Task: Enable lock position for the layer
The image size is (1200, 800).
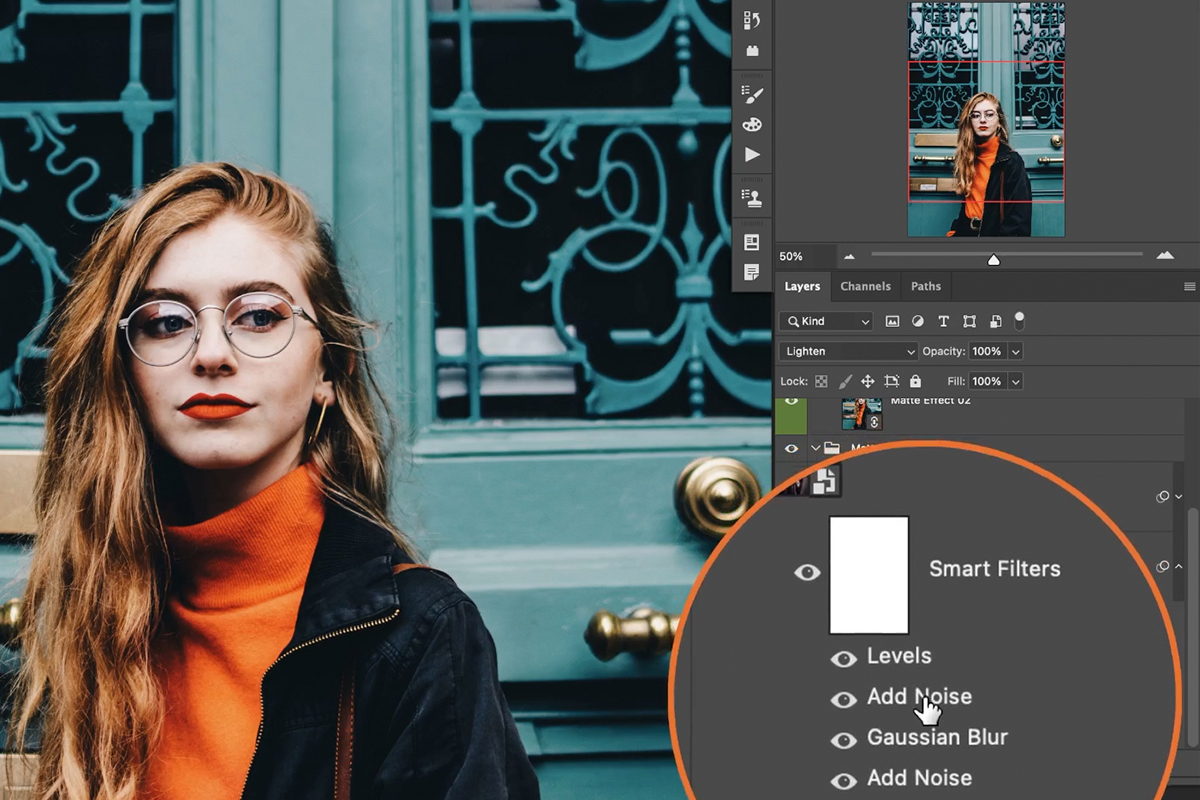Action: click(x=868, y=382)
